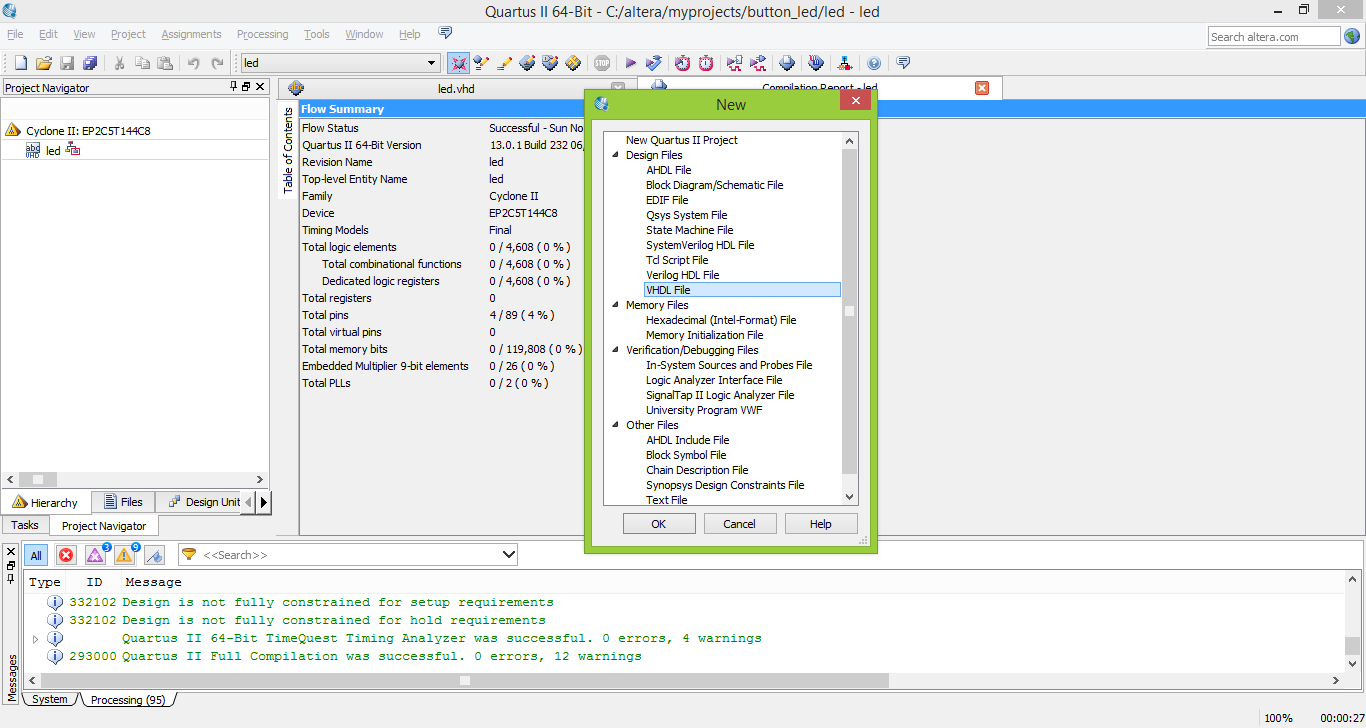Click the speech bubble icon beside Help menu
Screen dimensions: 1366x728
click(x=445, y=33)
